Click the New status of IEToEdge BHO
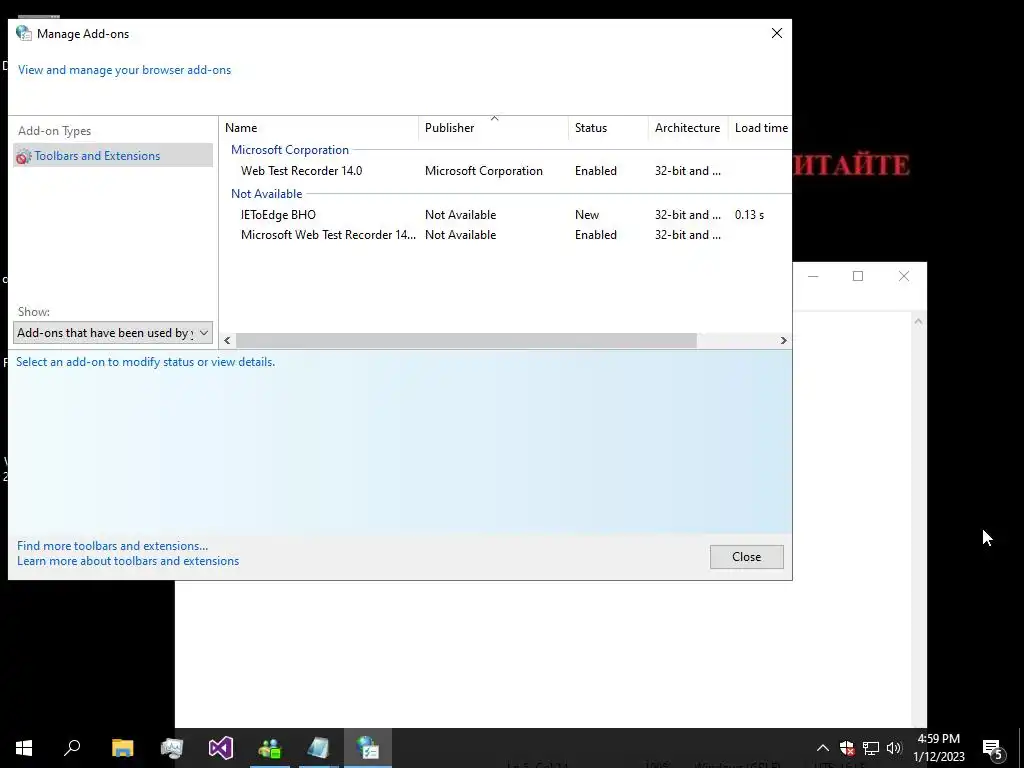Viewport: 1024px width, 768px height. tap(587, 215)
